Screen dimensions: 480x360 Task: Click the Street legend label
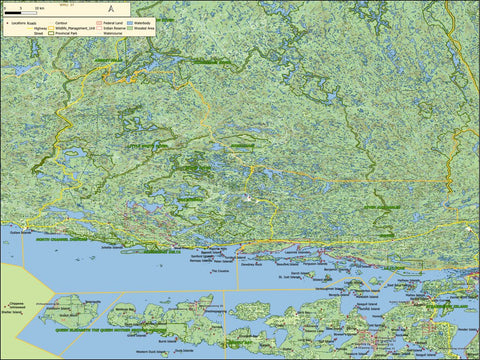tap(38, 33)
